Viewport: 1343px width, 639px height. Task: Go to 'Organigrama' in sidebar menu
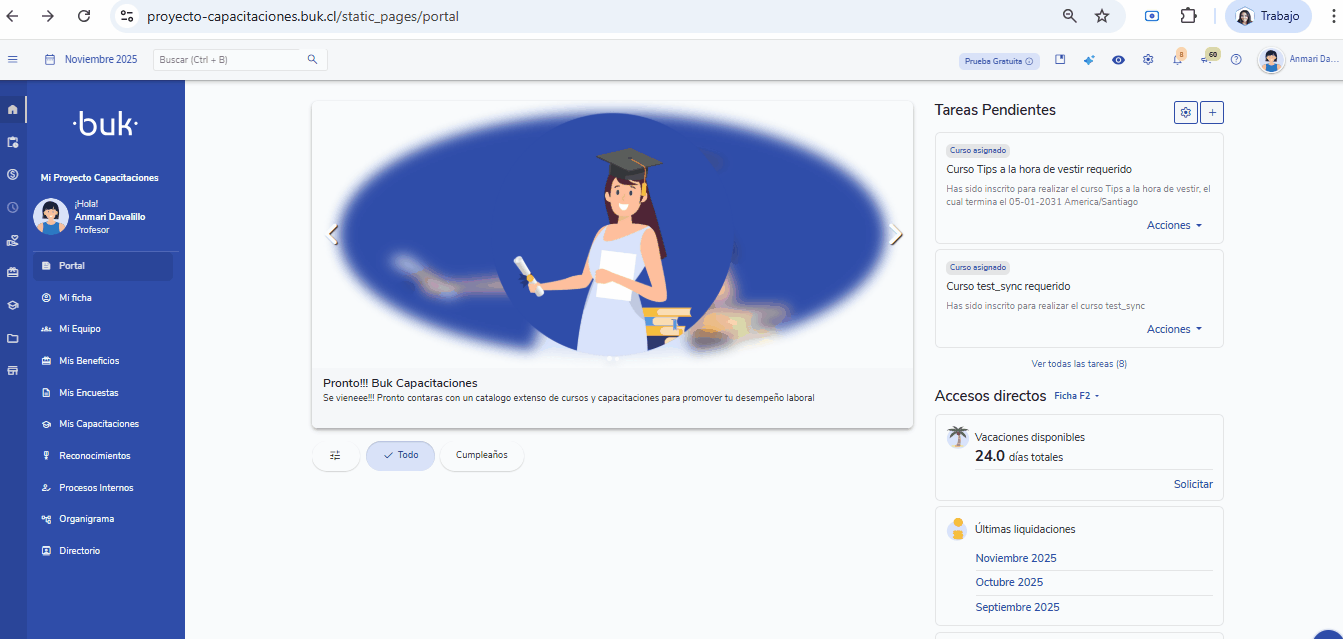point(86,519)
